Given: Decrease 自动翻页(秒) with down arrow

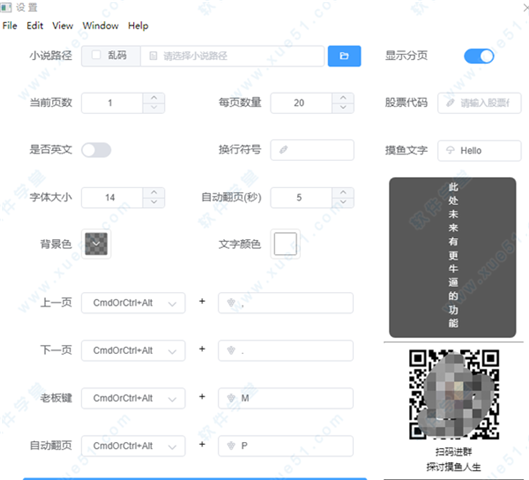Looking at the screenshot, I should (343, 202).
